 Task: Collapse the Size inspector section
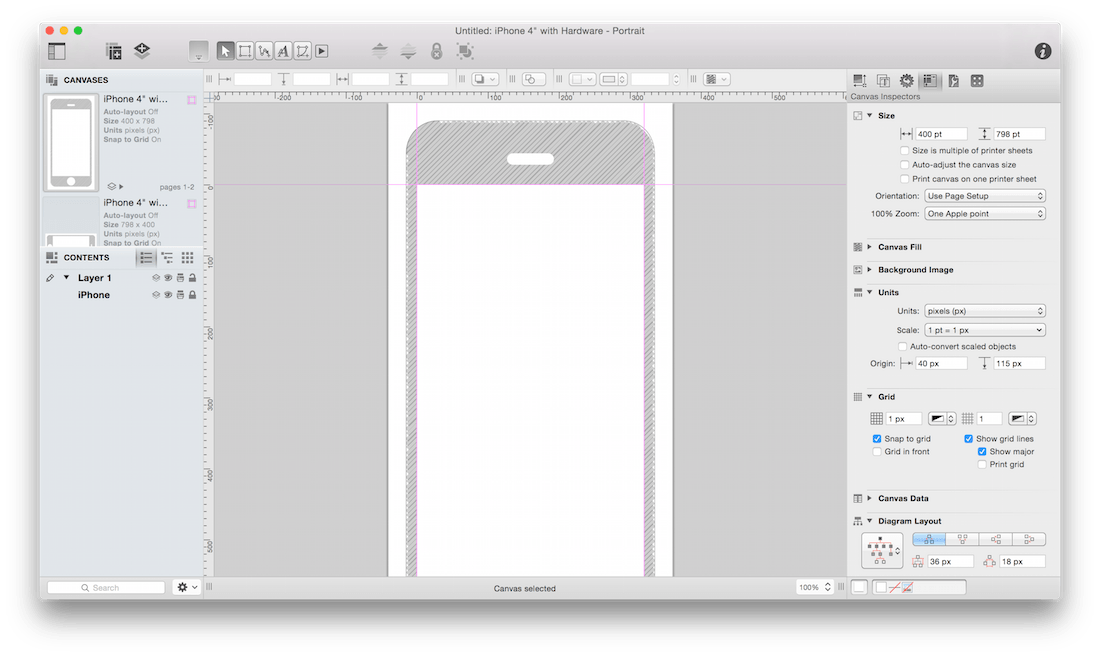click(x=870, y=115)
